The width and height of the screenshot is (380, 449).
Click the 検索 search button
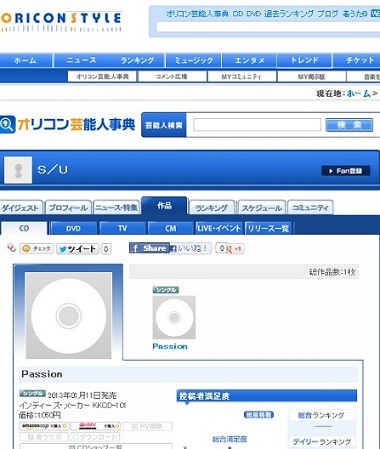point(349,125)
